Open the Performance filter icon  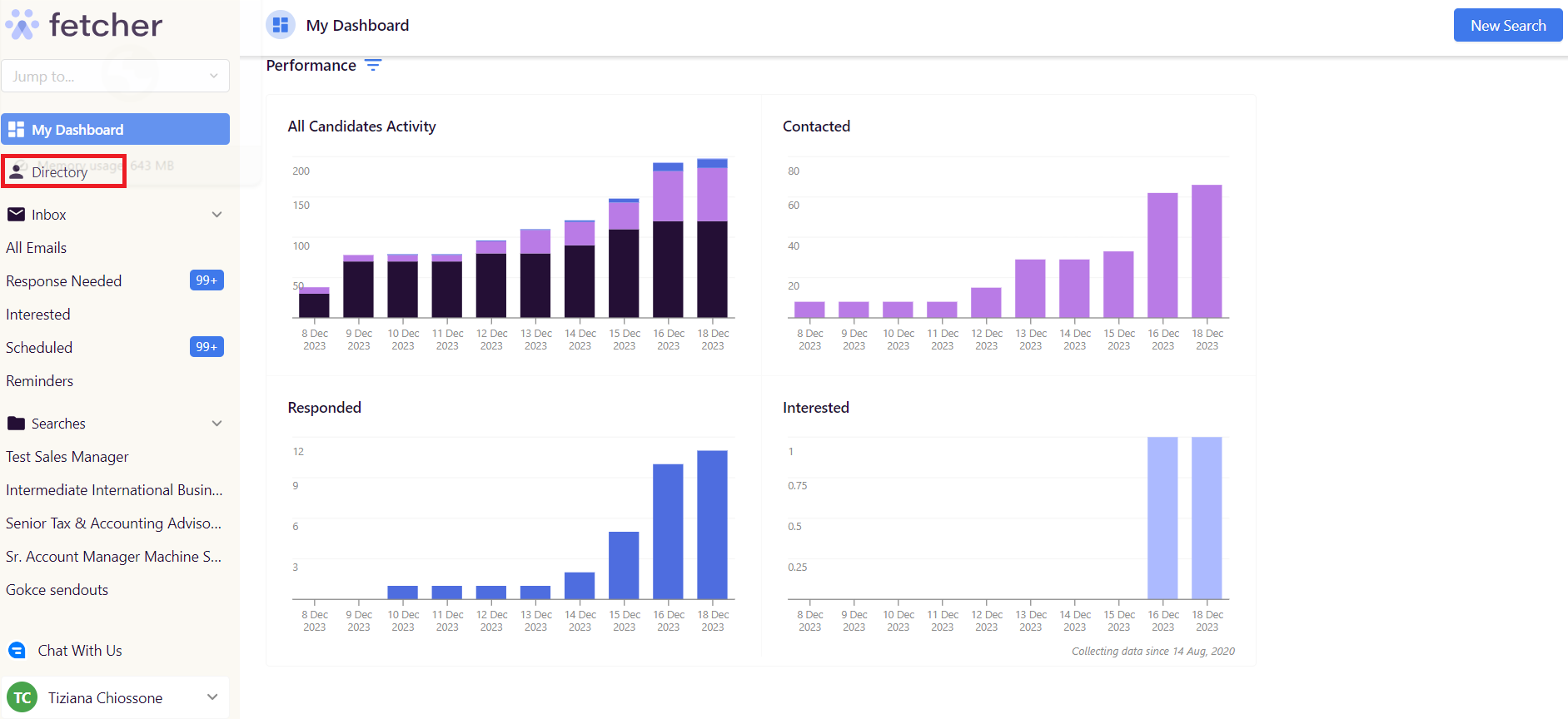point(373,65)
